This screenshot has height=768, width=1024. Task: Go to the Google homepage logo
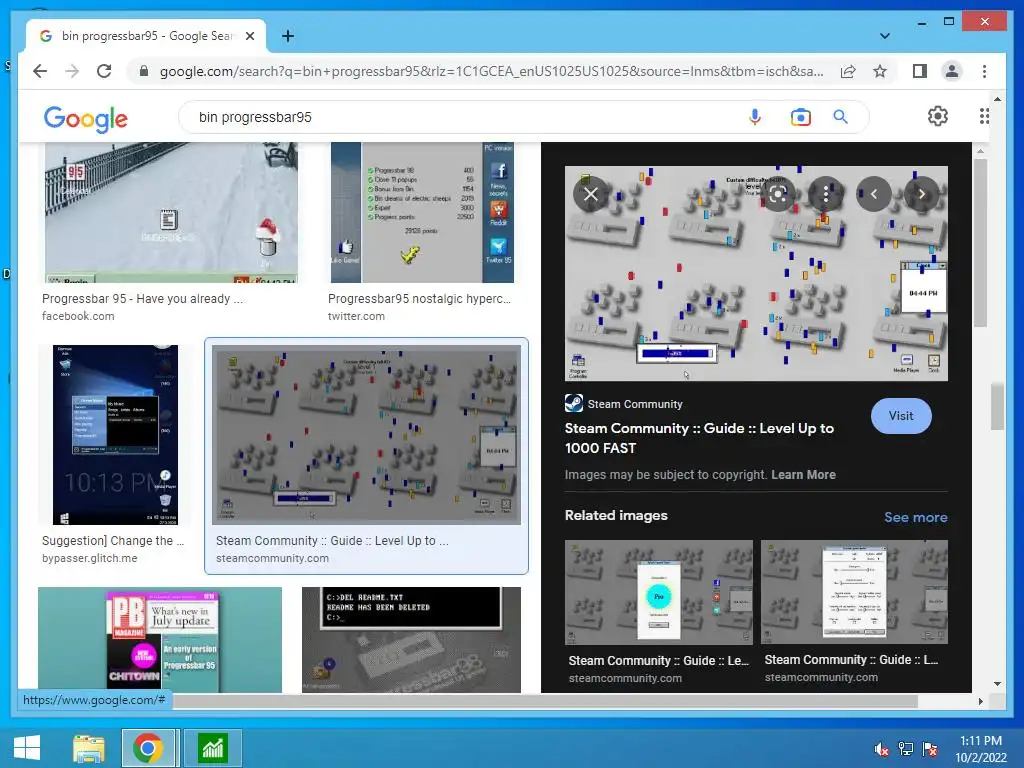pyautogui.click(x=86, y=119)
